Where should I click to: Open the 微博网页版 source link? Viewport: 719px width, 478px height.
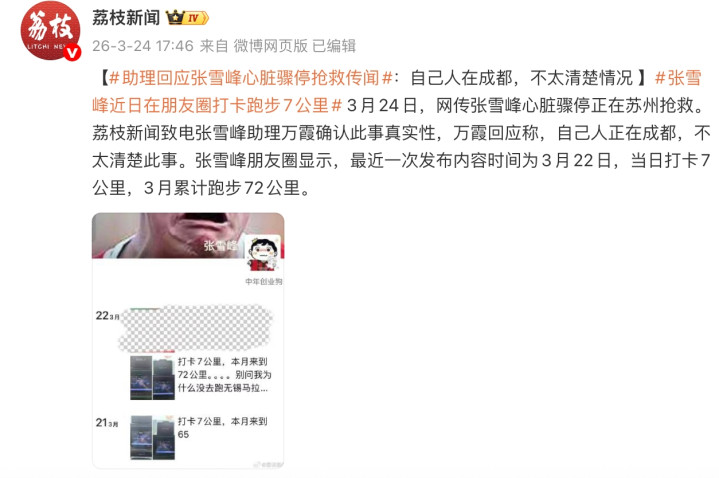271,46
